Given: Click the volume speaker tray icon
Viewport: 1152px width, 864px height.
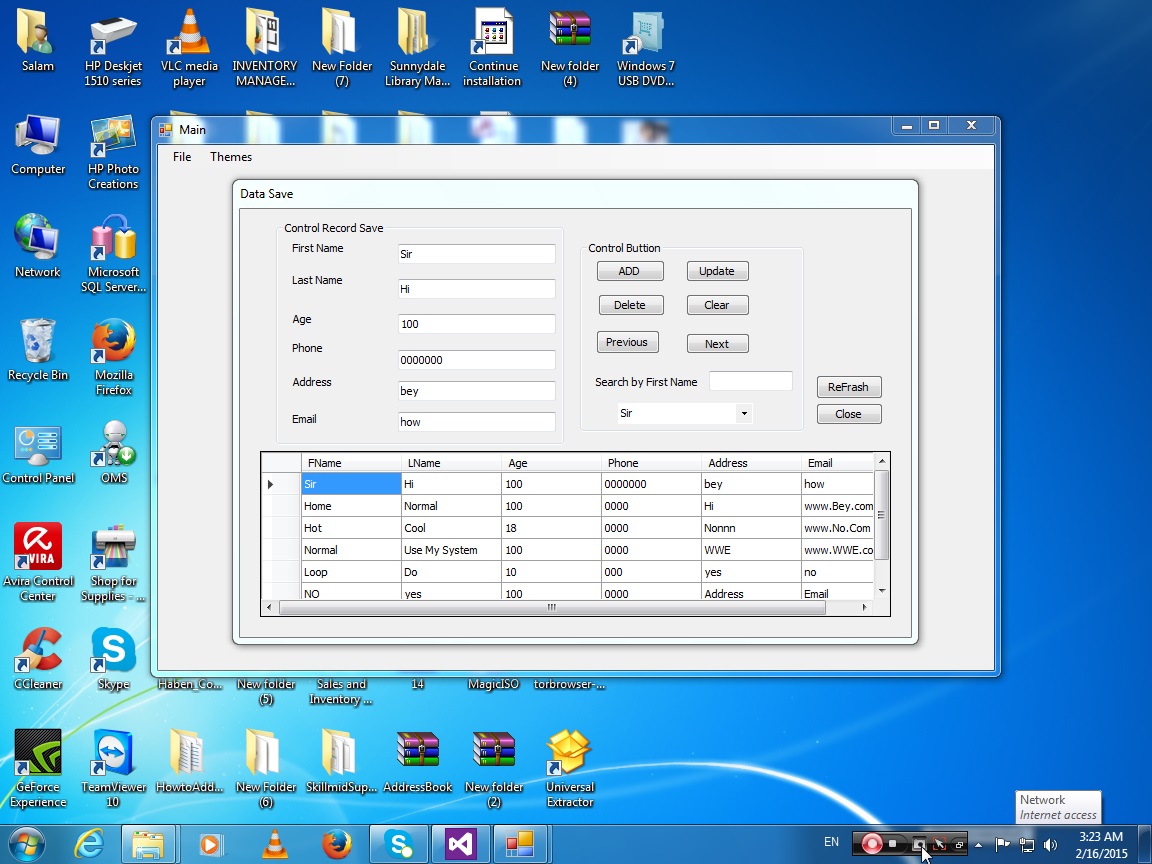Looking at the screenshot, I should click(x=1051, y=844).
